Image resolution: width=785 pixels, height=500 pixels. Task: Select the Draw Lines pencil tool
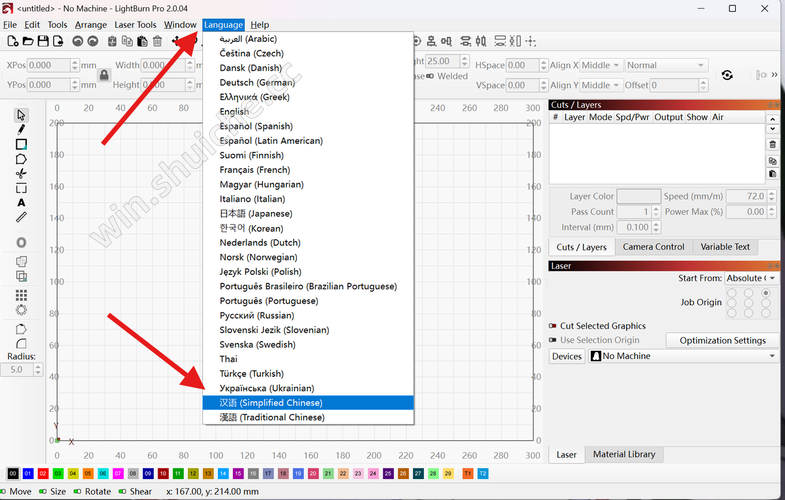[x=21, y=129]
